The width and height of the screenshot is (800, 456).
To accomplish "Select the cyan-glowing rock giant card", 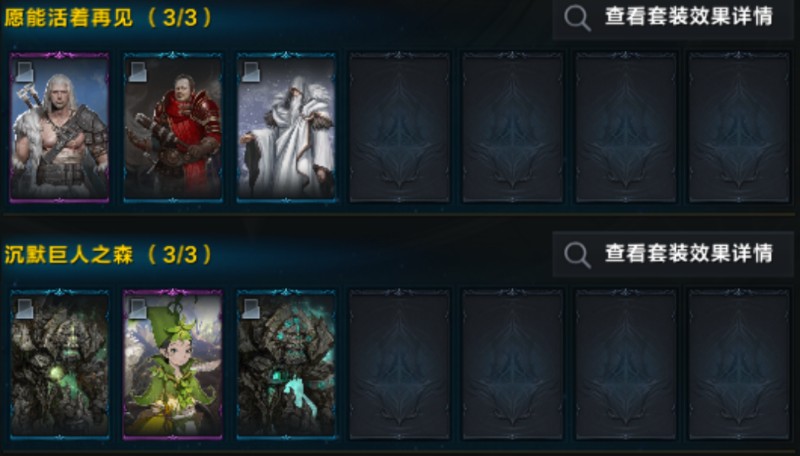I will (286, 364).
